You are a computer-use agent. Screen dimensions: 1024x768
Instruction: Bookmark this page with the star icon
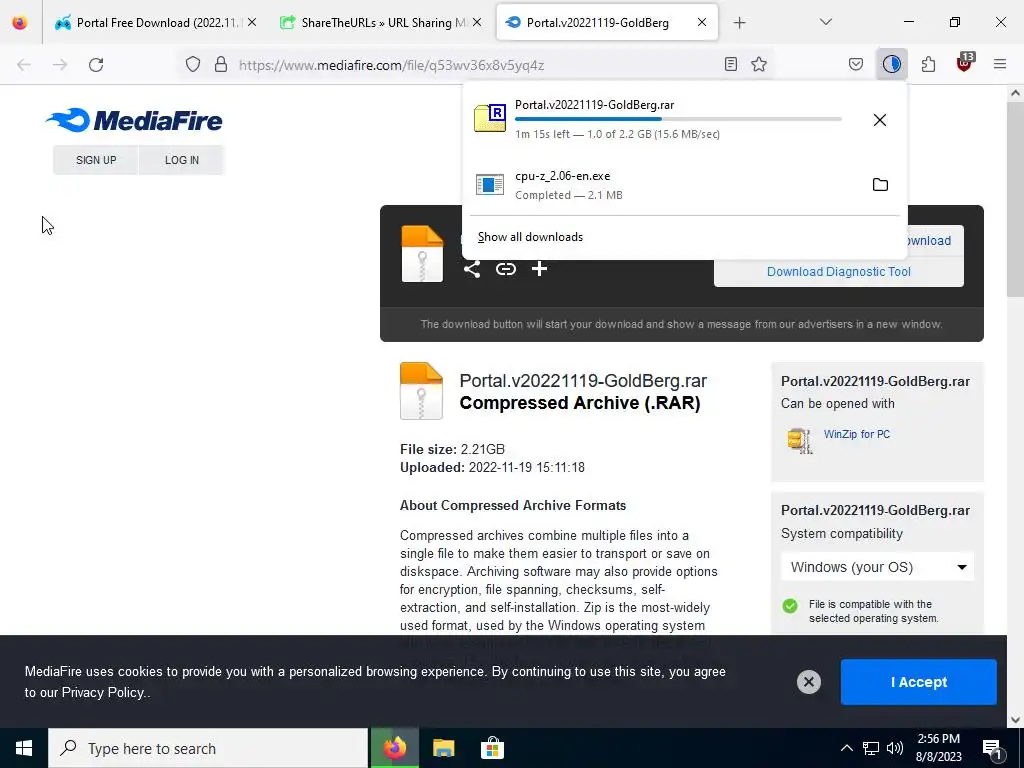pos(758,64)
